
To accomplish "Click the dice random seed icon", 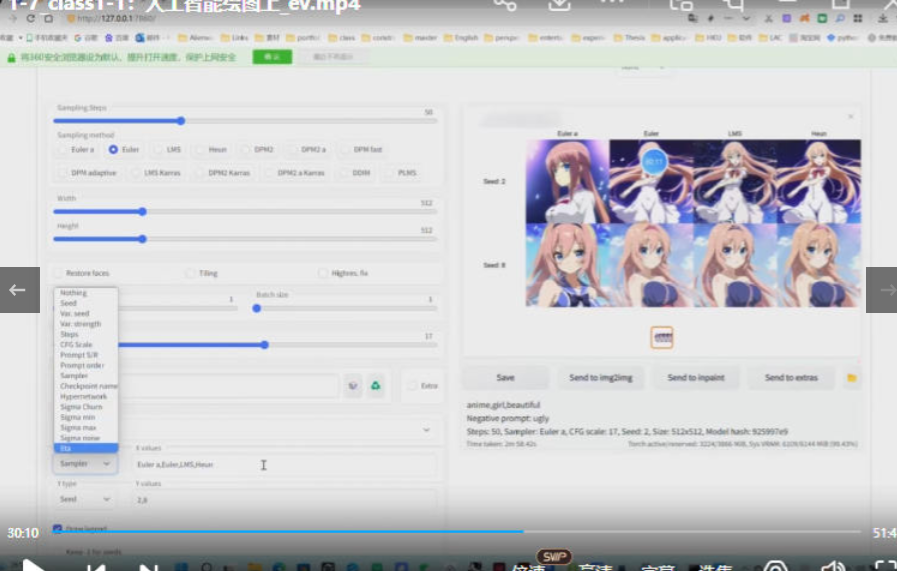I will point(353,385).
